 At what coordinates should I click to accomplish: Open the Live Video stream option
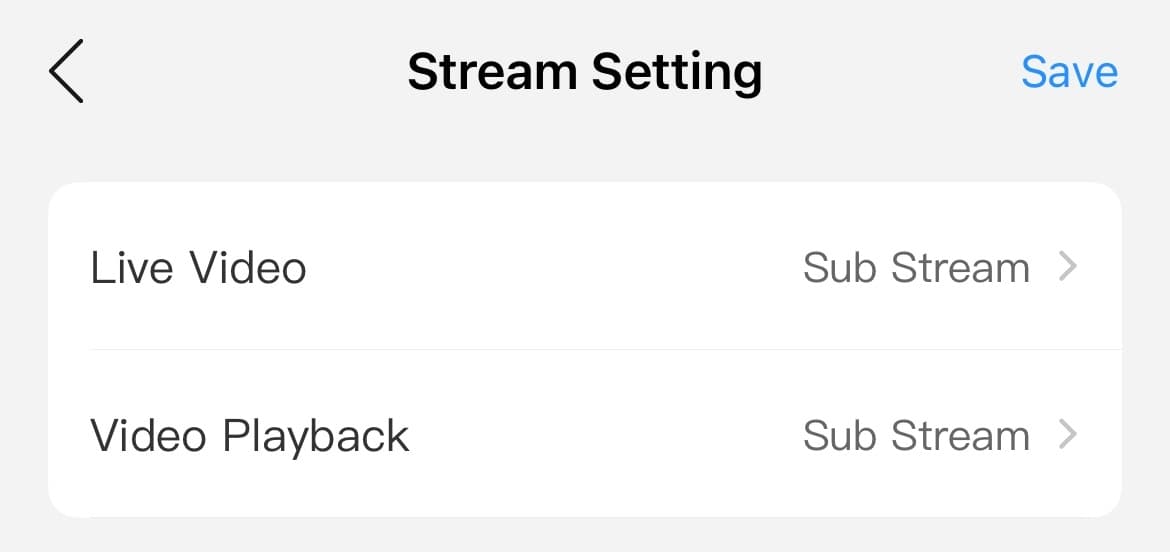(584, 266)
